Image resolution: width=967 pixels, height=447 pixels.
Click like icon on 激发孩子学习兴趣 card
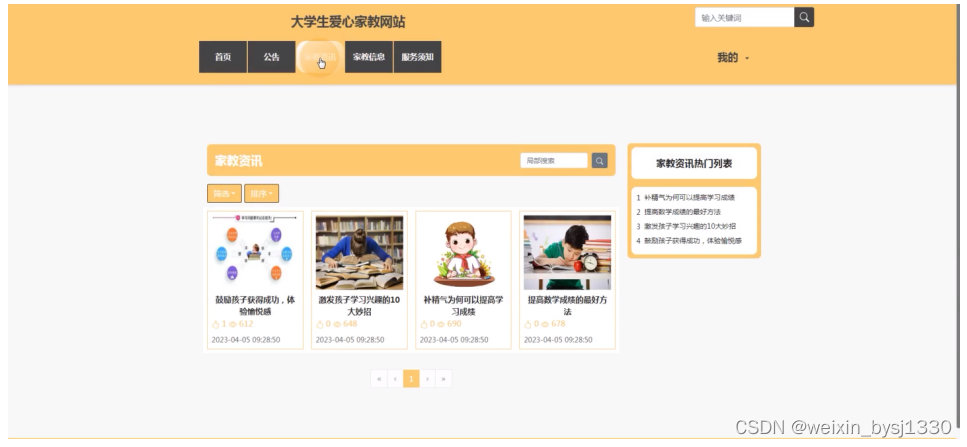320,324
